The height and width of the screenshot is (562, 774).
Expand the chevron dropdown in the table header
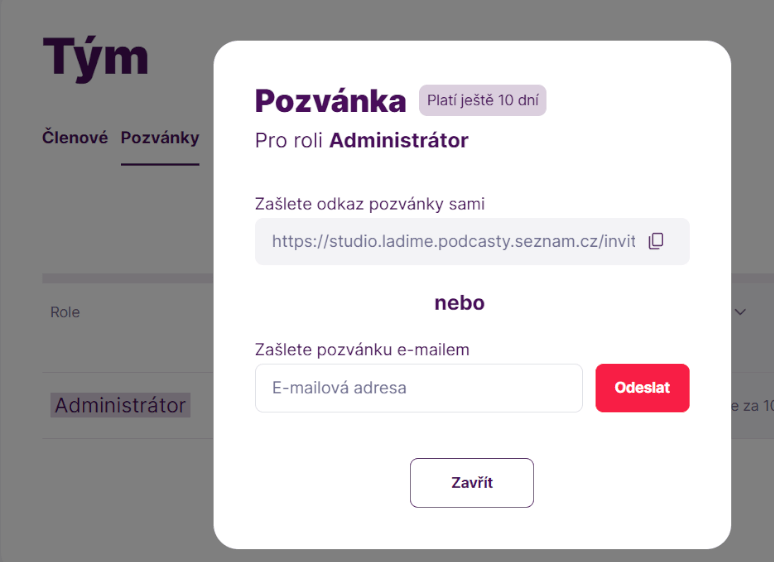pos(741,312)
